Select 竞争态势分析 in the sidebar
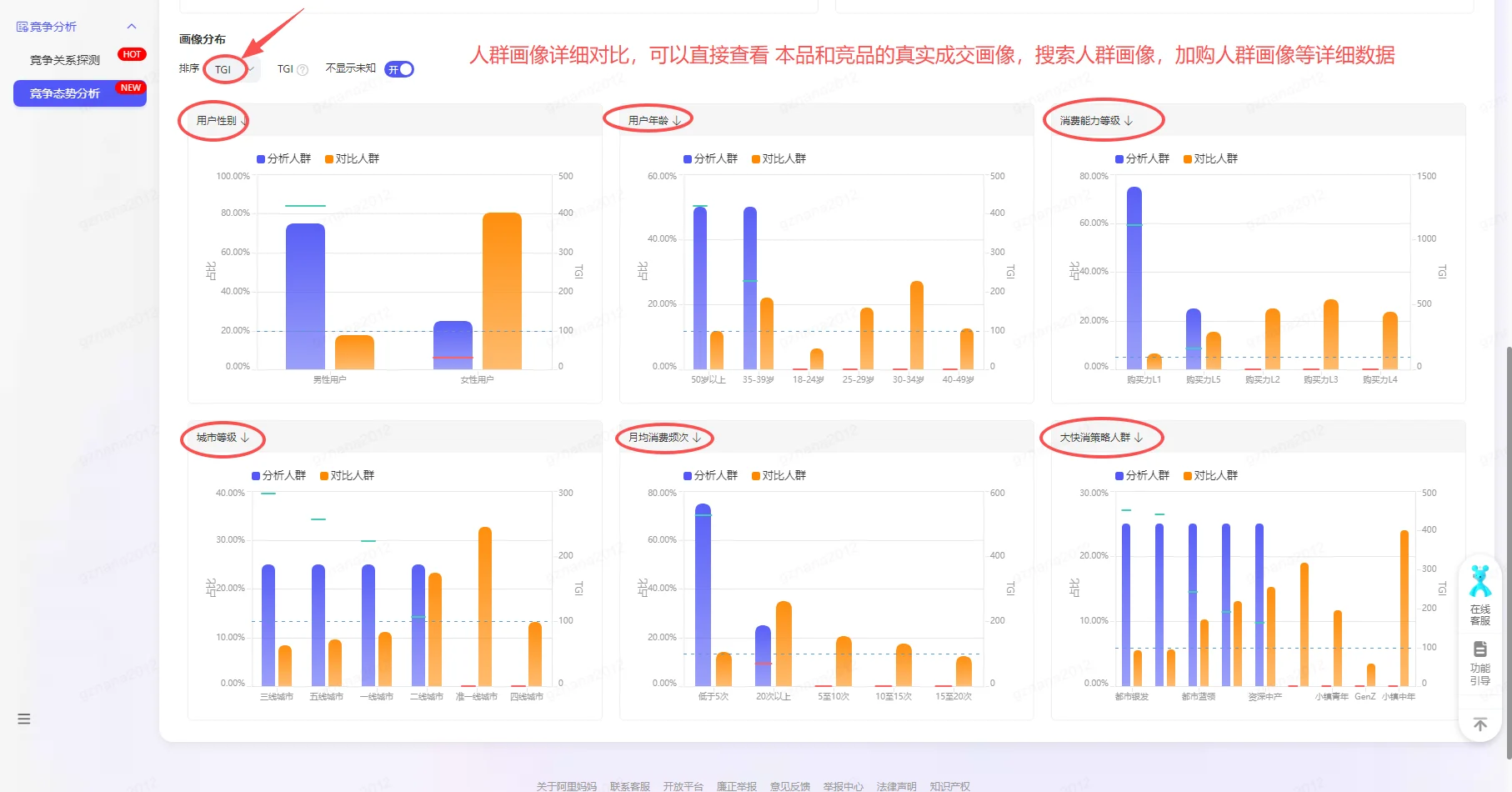 click(x=63, y=93)
